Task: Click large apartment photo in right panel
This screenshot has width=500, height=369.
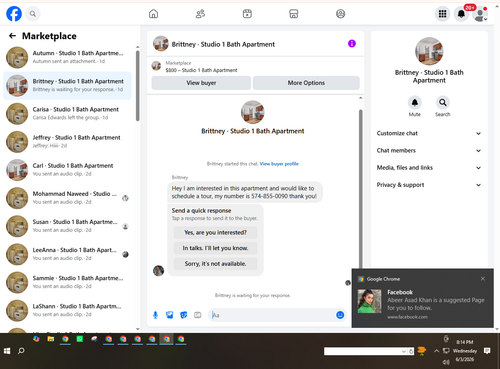Action: point(429,51)
